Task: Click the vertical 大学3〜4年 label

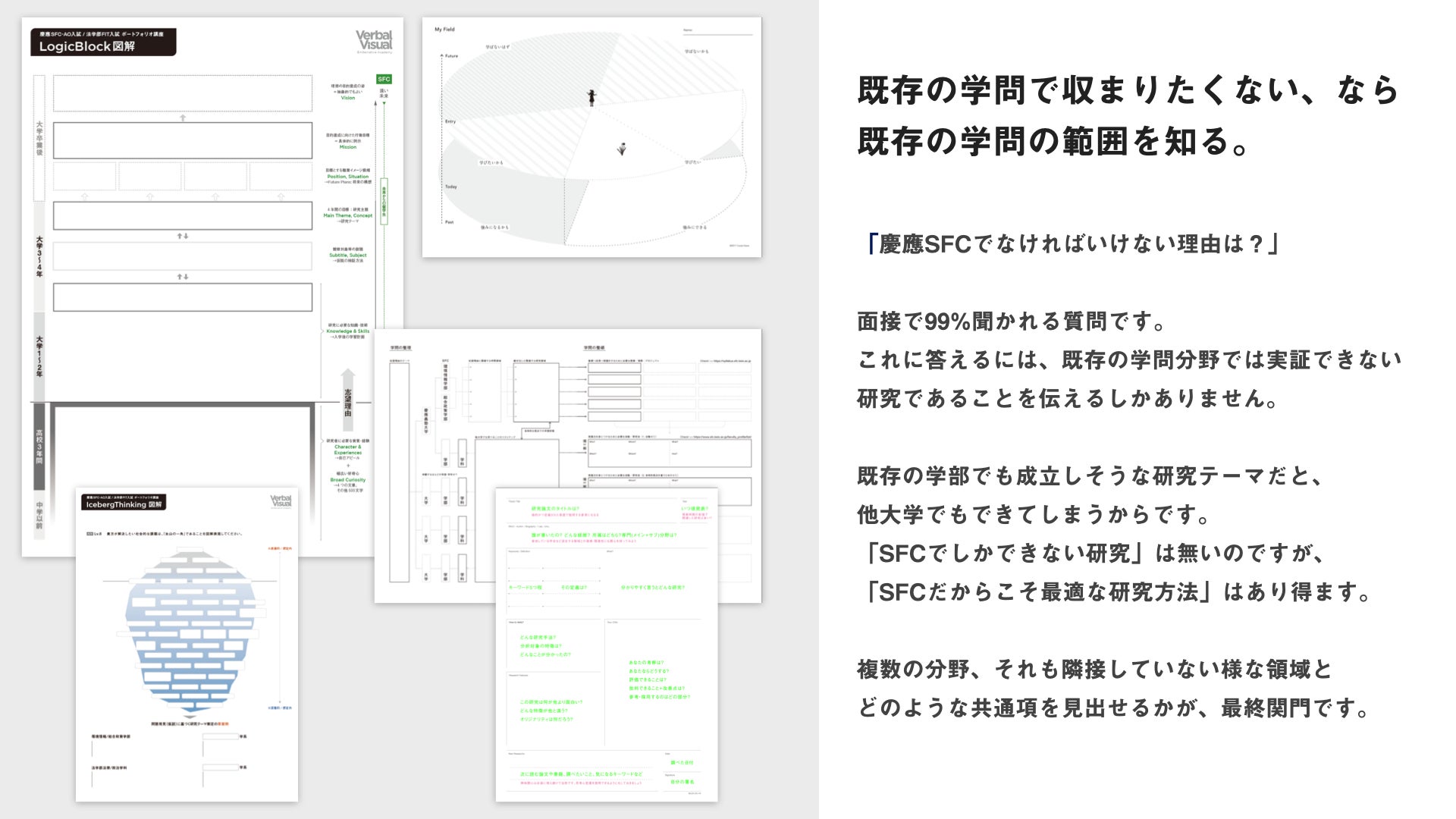Action: tap(39, 256)
